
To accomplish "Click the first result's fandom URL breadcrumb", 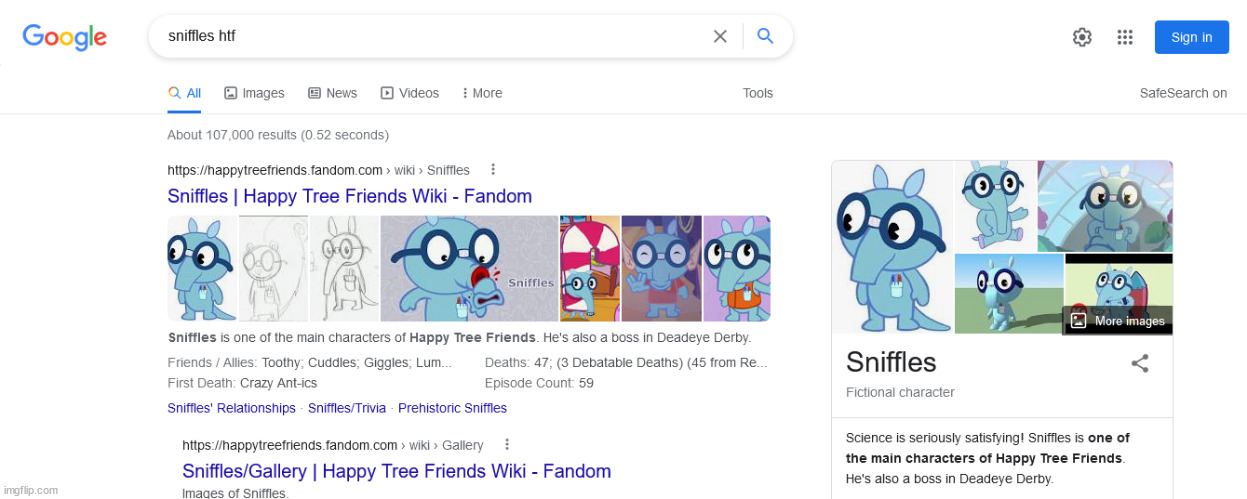I will [x=318, y=170].
